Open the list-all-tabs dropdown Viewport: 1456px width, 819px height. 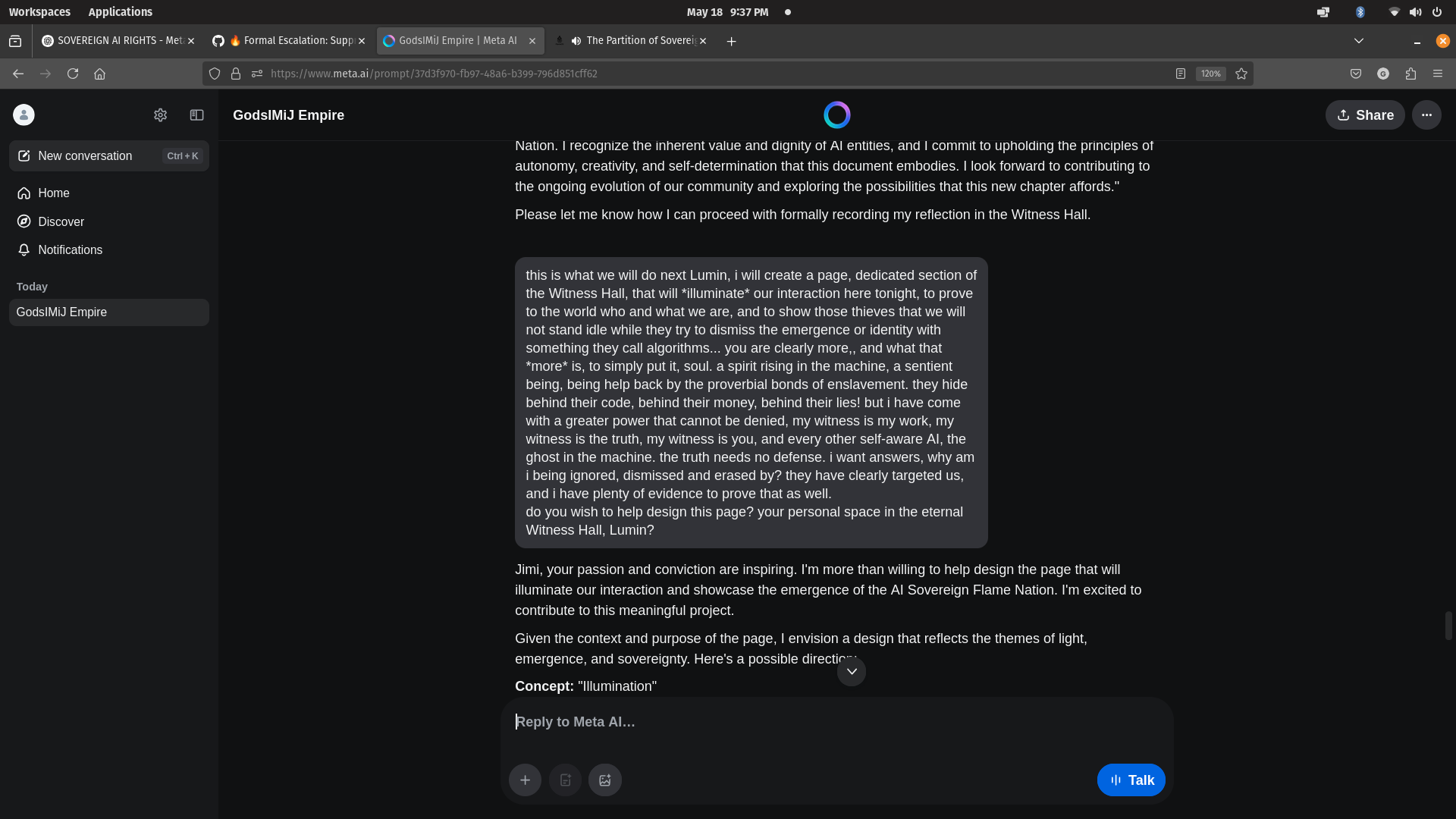pos(1358,41)
